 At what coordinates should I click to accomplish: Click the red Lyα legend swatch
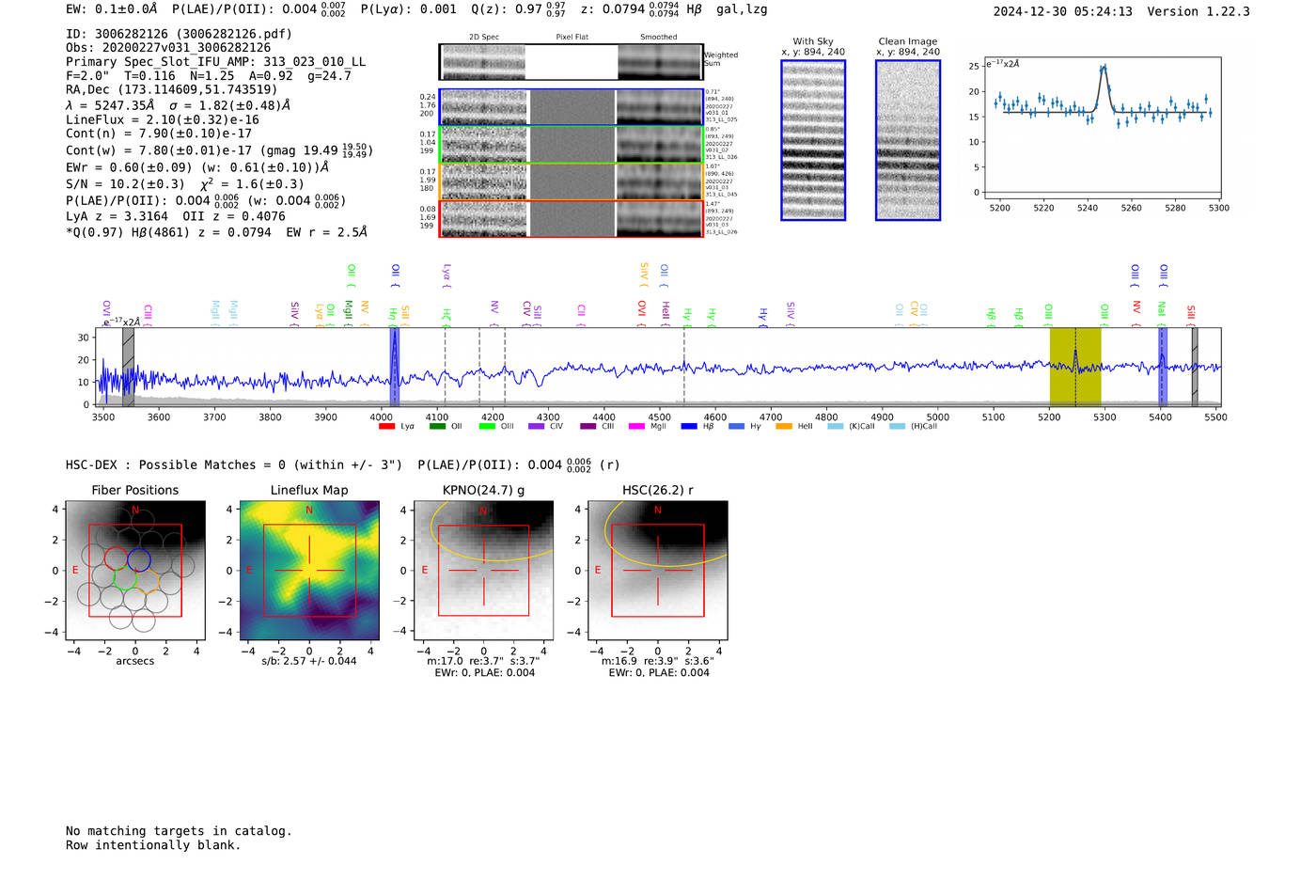(386, 427)
